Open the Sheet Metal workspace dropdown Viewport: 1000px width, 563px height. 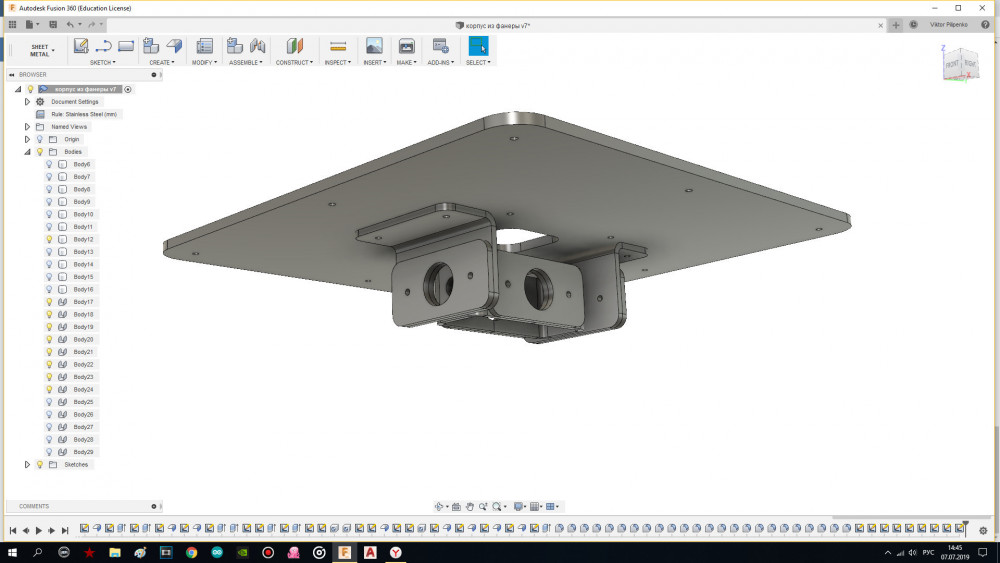coord(42,50)
